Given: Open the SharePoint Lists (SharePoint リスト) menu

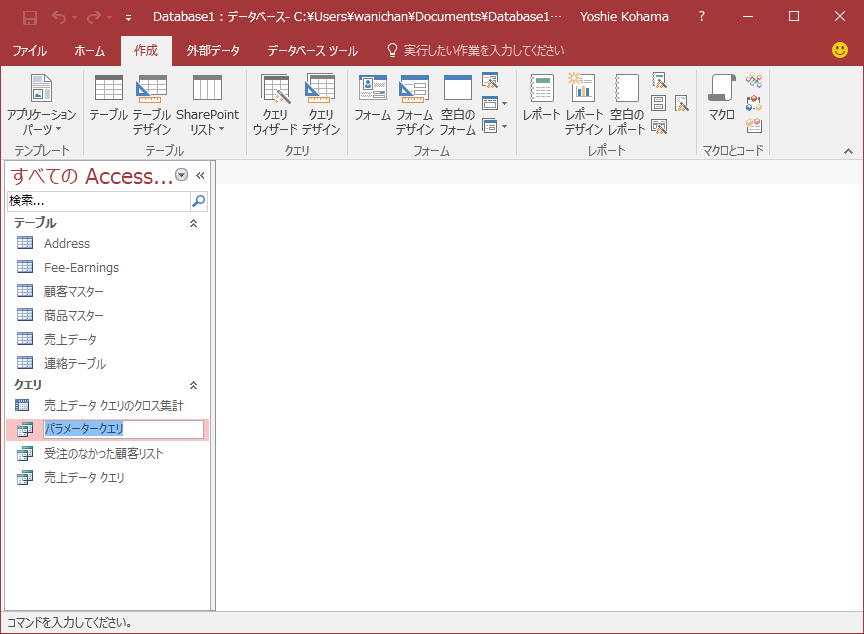Looking at the screenshot, I should pos(207,105).
